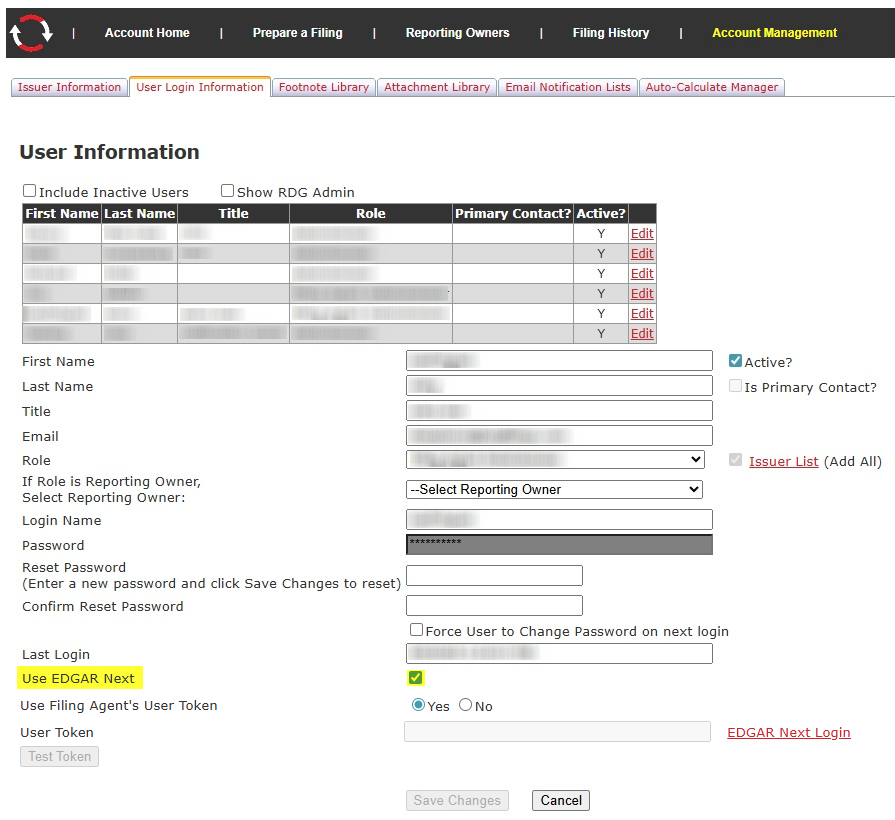Check the Show RDG Admin box
Image resolution: width=895 pixels, height=820 pixels.
(228, 191)
